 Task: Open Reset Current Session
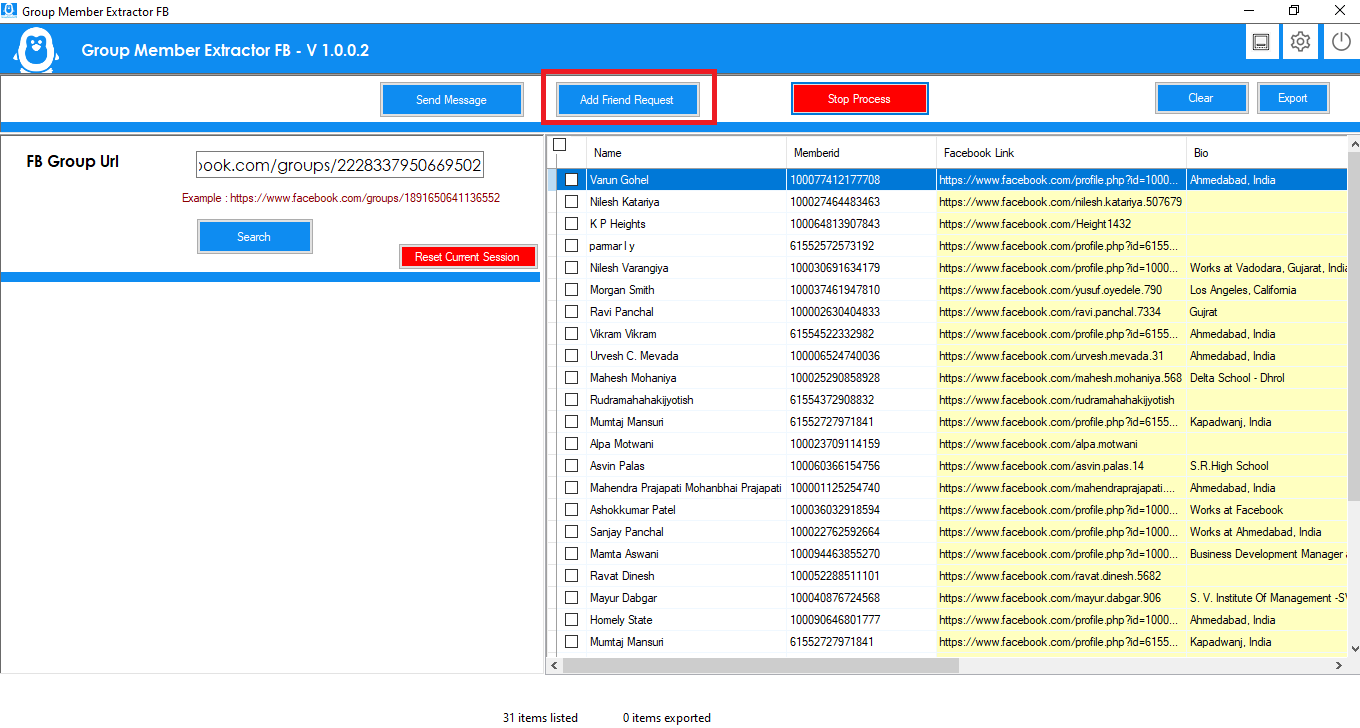468,256
